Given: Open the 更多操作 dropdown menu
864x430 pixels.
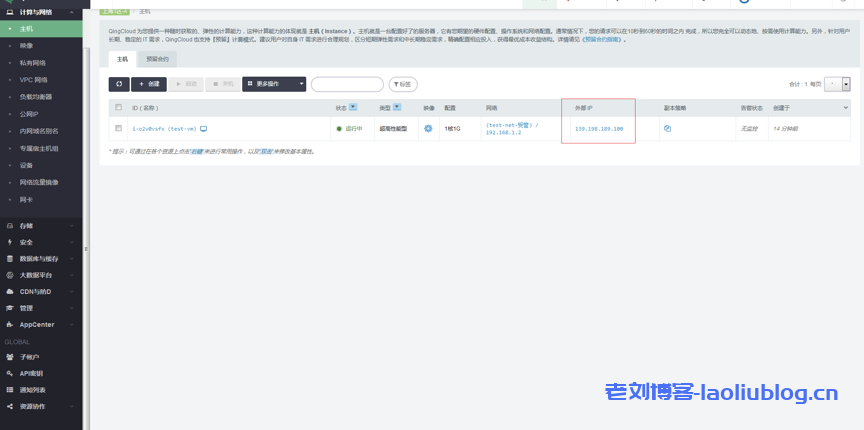Looking at the screenshot, I should tap(274, 85).
